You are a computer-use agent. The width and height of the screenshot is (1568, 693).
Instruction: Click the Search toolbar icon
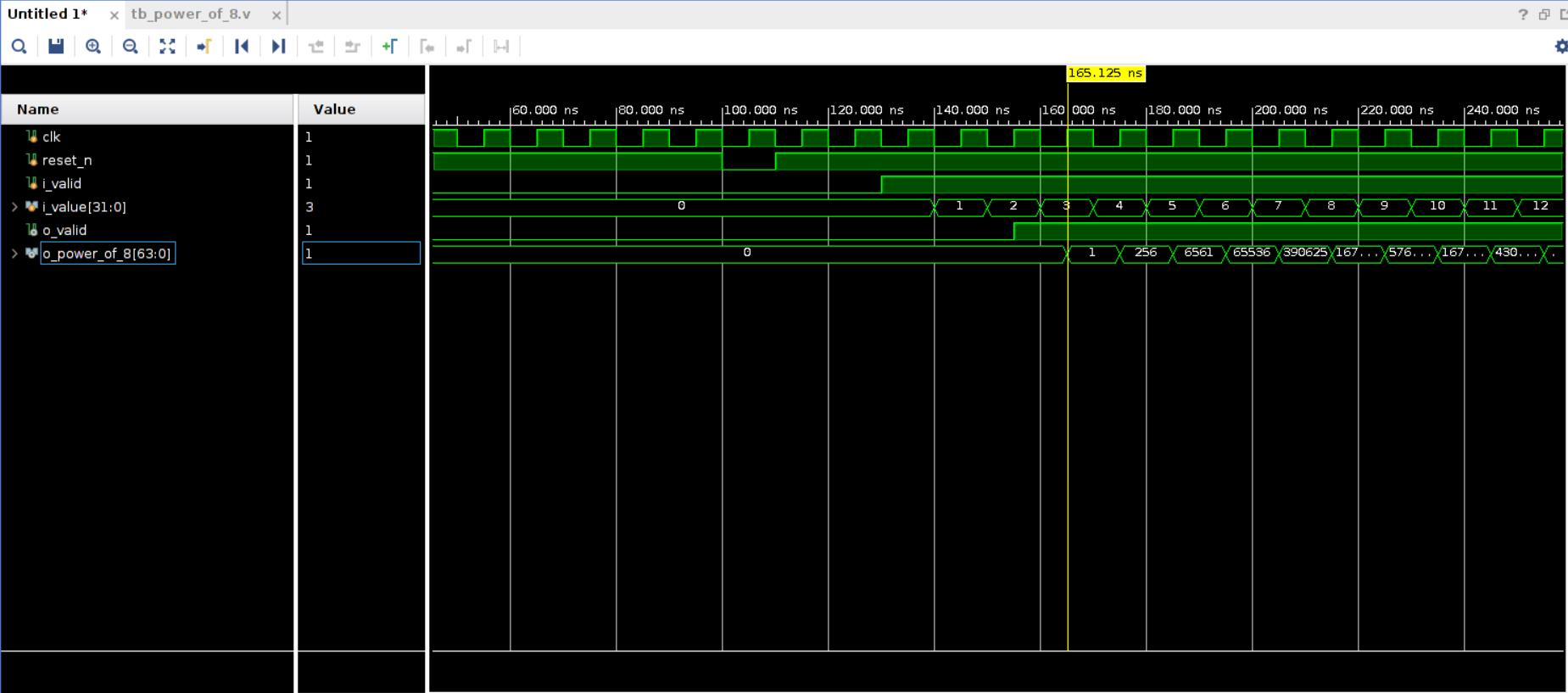[19, 47]
